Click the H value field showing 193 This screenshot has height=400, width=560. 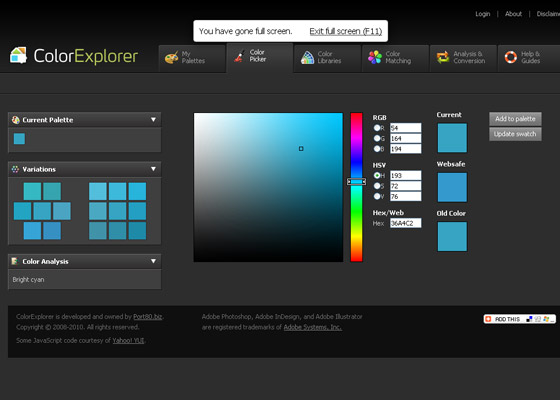coord(405,175)
